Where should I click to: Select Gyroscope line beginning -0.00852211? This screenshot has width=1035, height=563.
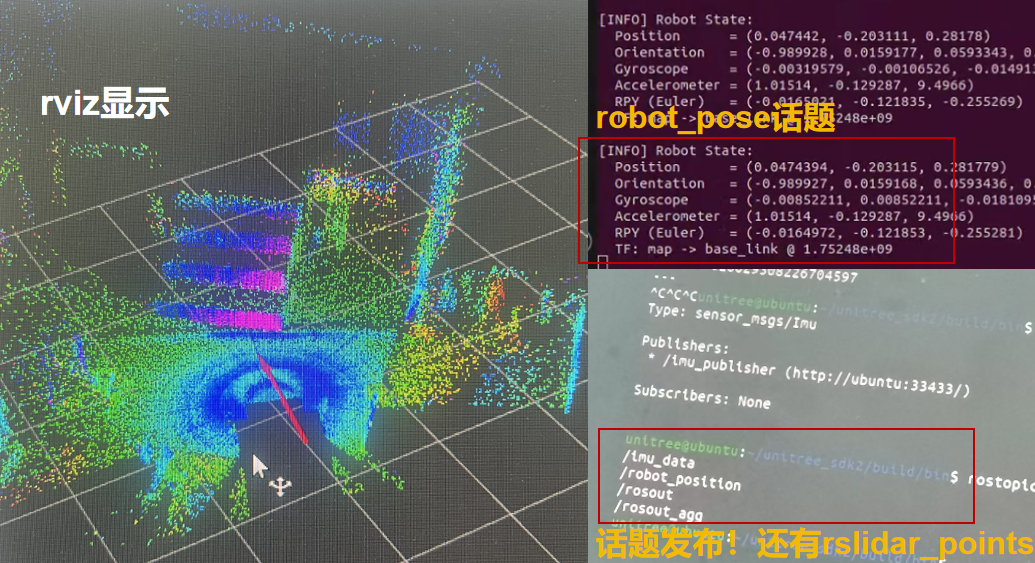[824, 199]
